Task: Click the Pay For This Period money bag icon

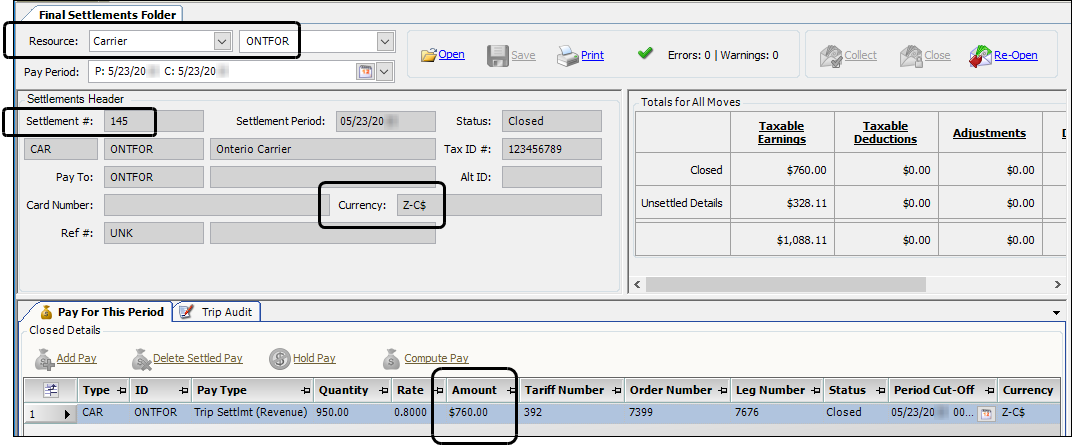Action: 46,312
